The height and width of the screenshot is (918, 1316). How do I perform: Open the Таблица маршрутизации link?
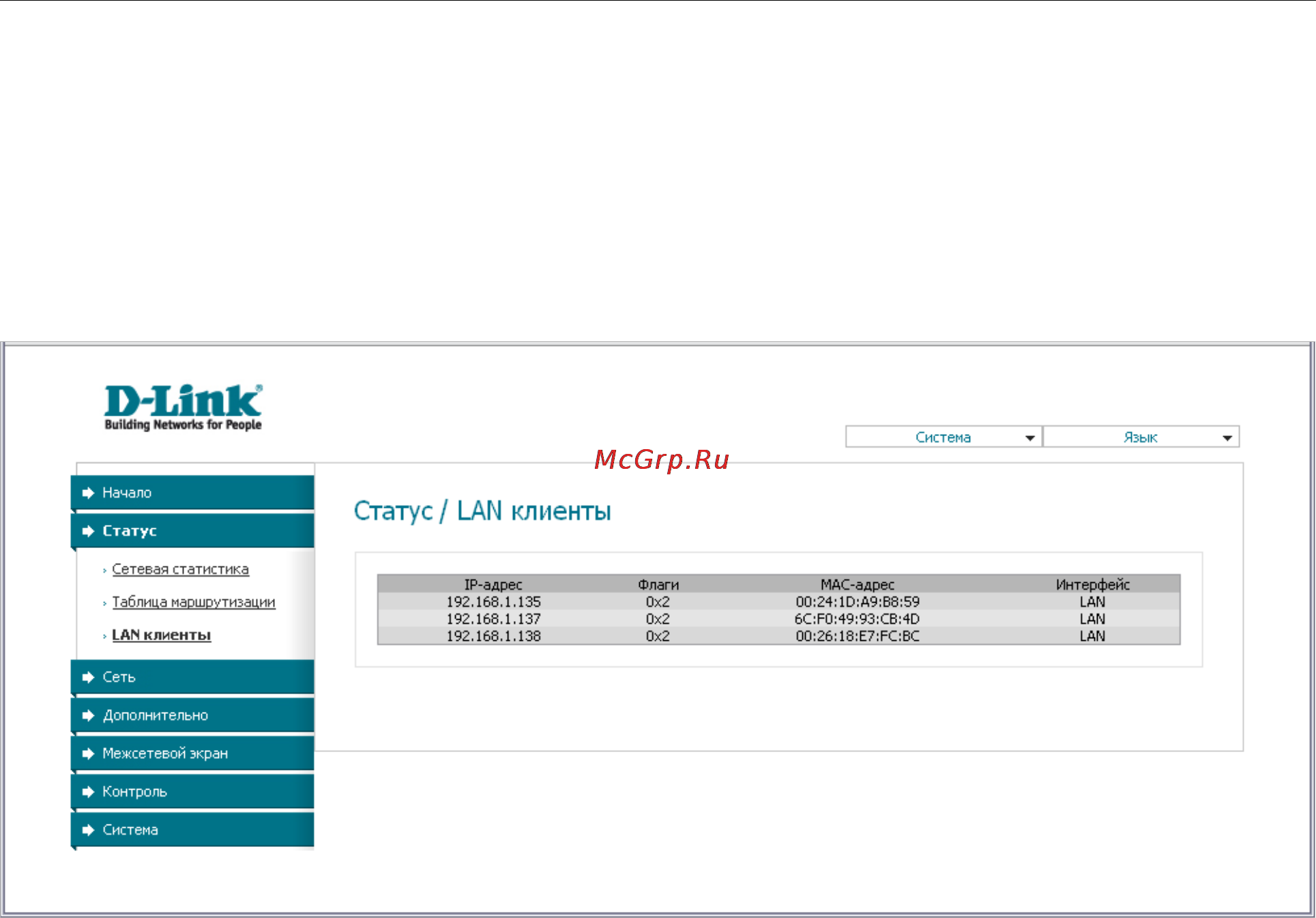point(194,602)
